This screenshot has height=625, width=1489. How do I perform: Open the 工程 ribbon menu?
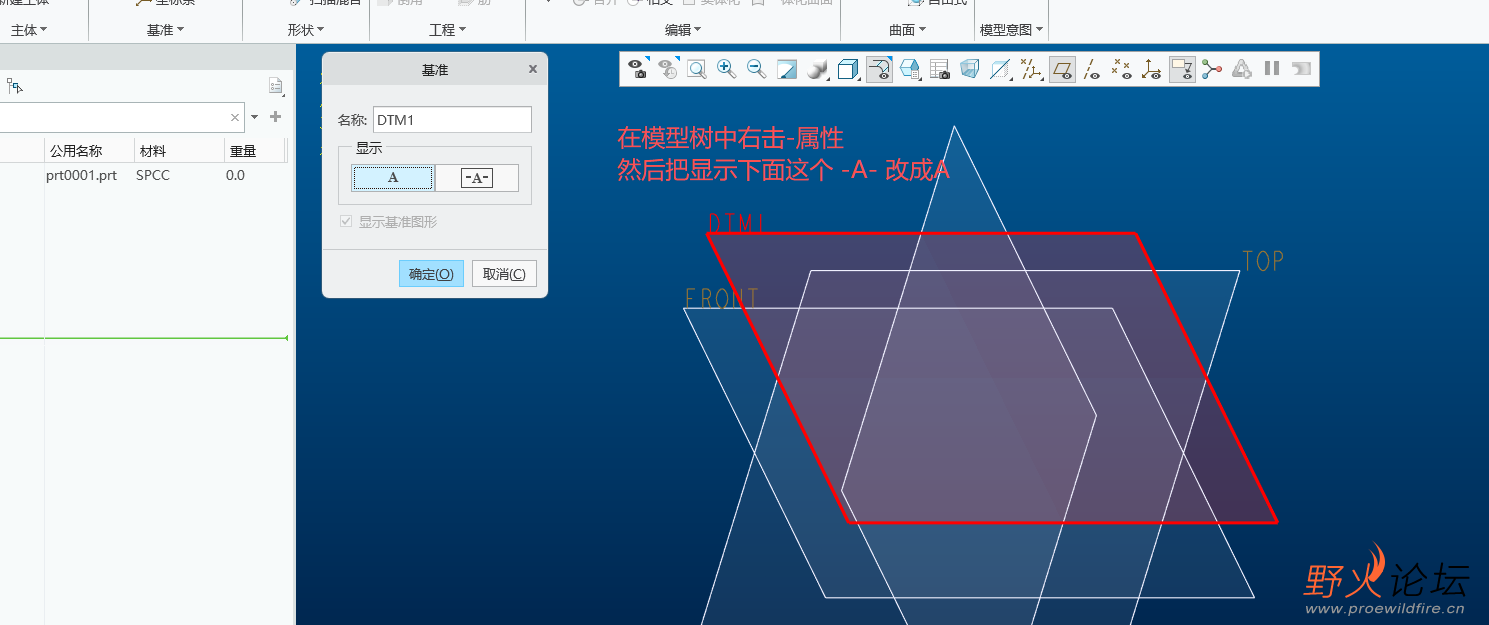coord(446,28)
